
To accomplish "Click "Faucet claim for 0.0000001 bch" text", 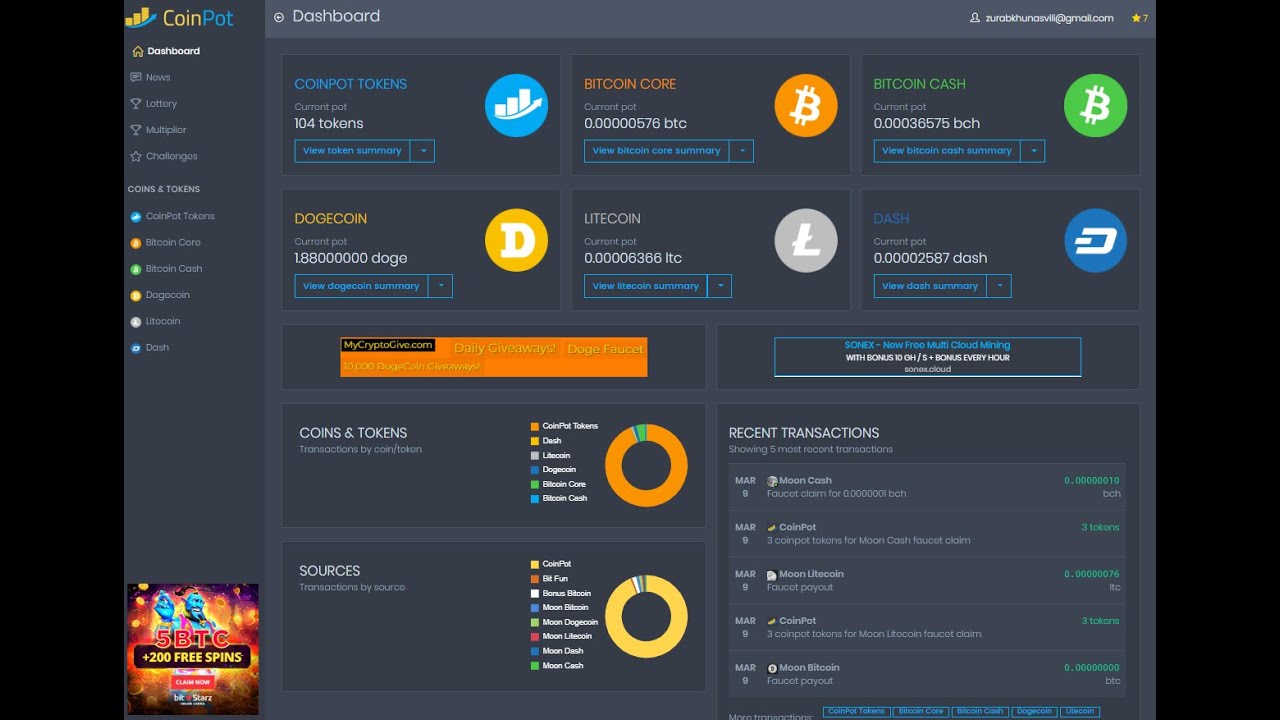I will click(836, 494).
